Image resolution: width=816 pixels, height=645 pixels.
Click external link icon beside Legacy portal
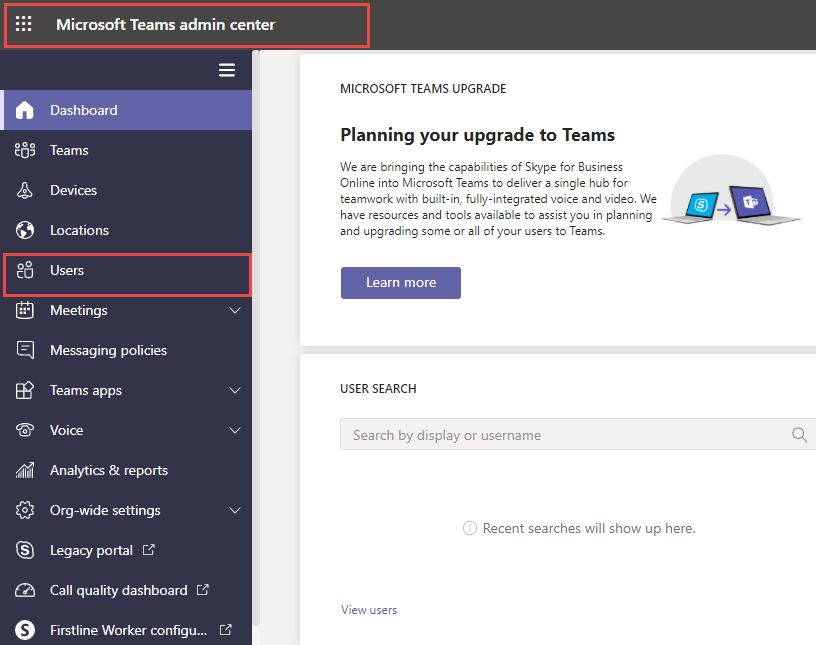point(149,549)
